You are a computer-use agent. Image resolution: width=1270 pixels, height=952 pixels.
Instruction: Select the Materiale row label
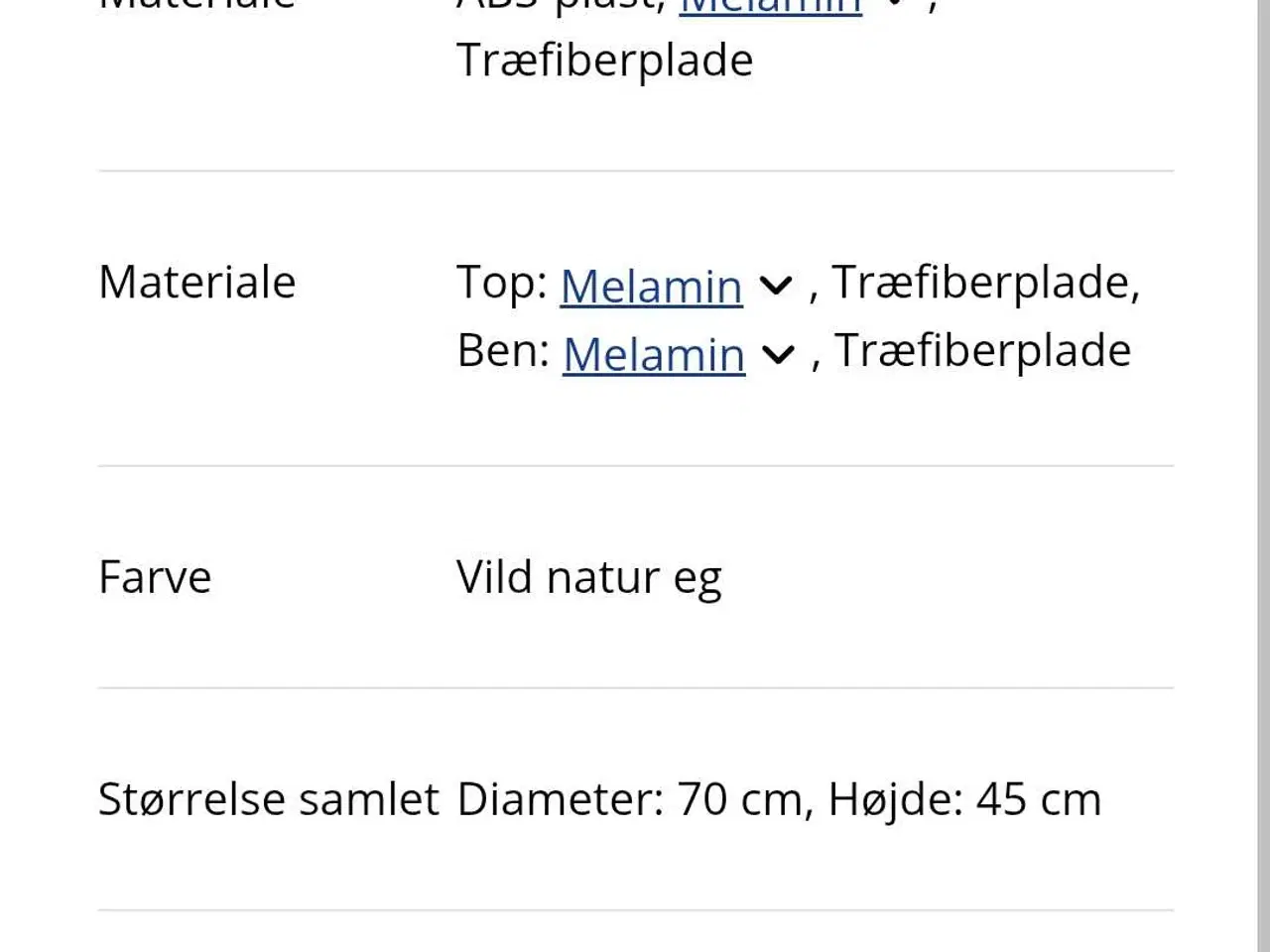[196, 282]
